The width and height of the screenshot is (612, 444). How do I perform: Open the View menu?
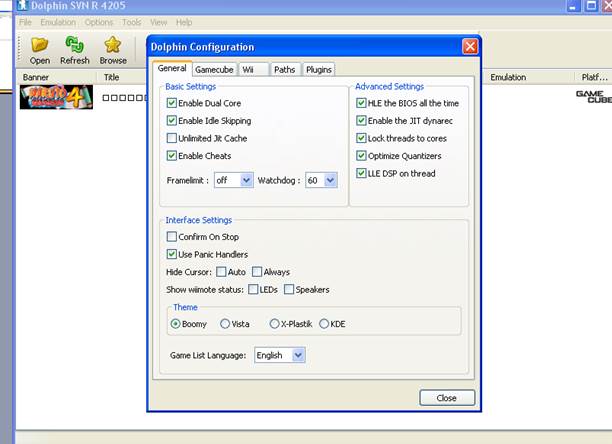click(x=158, y=22)
